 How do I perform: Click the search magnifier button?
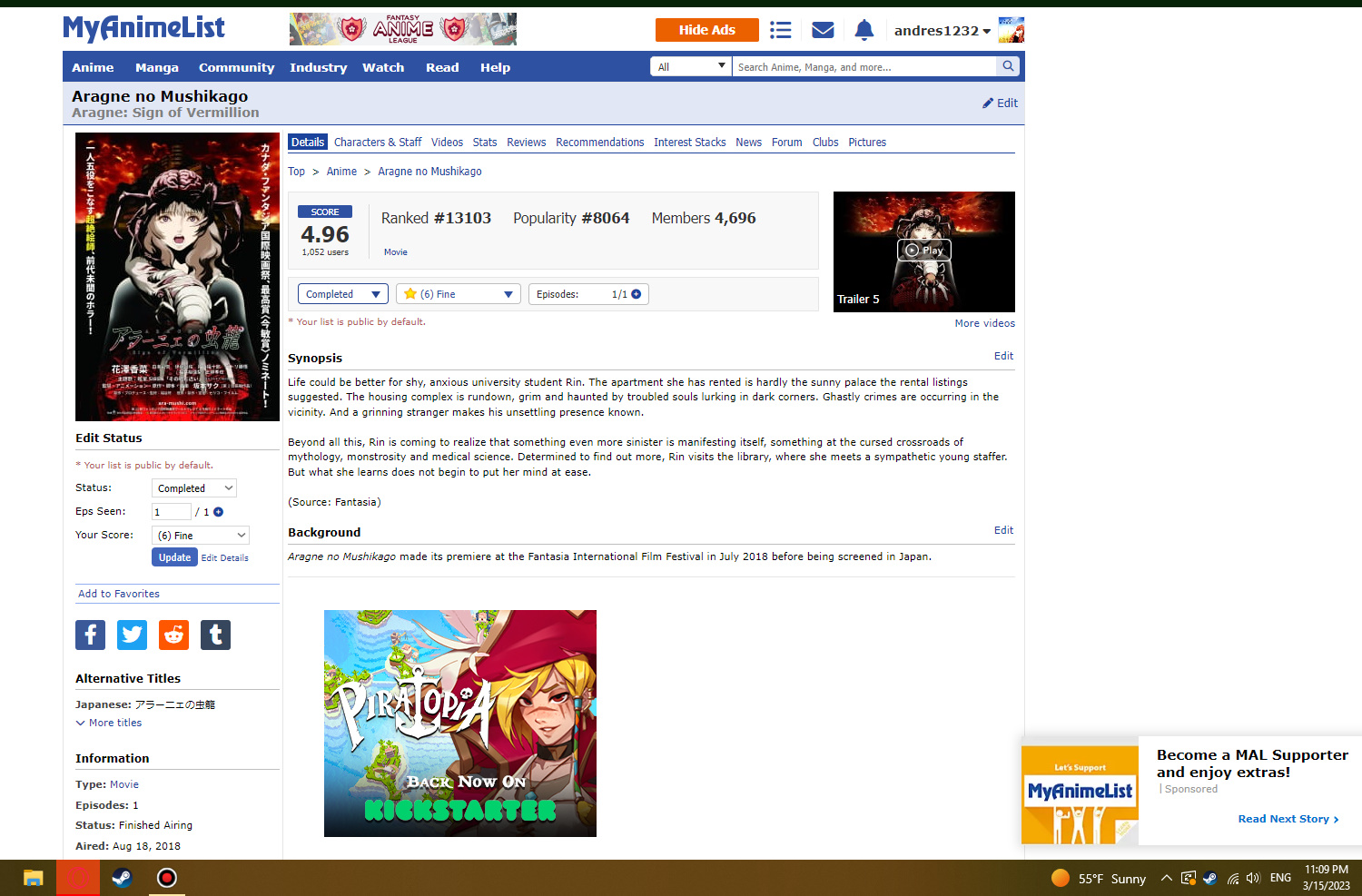tap(1008, 66)
